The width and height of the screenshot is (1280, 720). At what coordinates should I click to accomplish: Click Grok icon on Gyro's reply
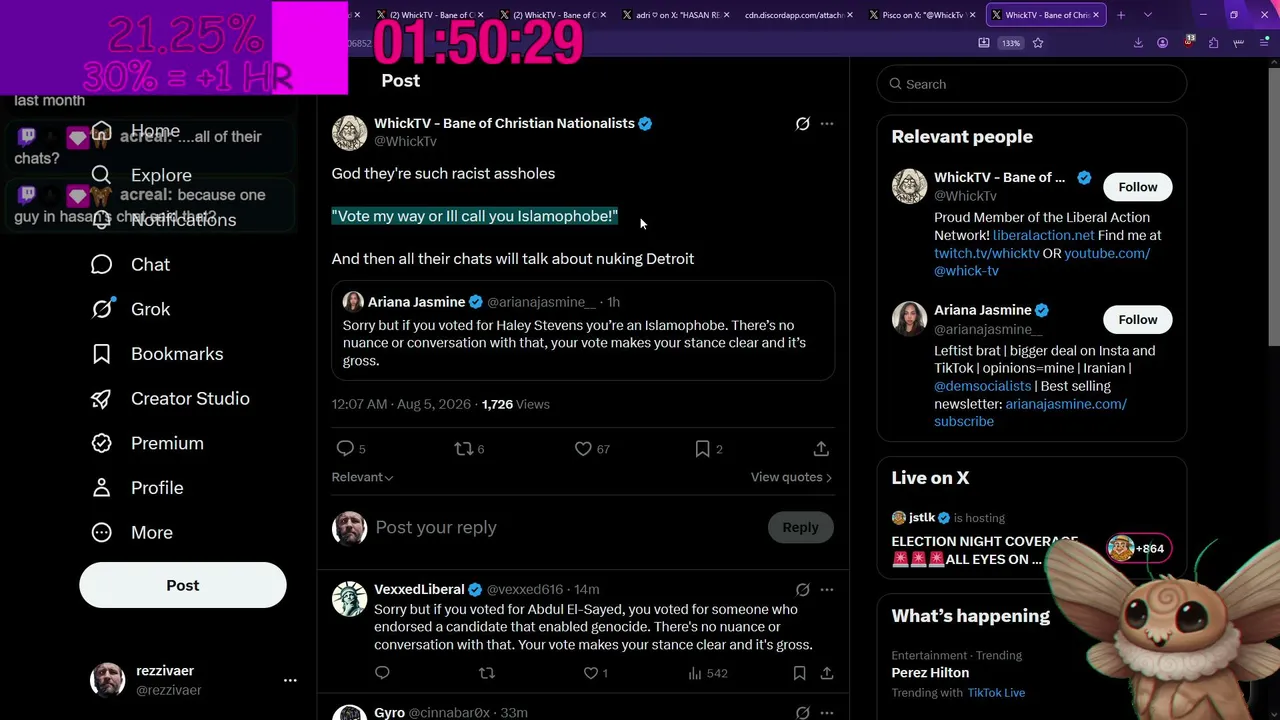click(802, 713)
